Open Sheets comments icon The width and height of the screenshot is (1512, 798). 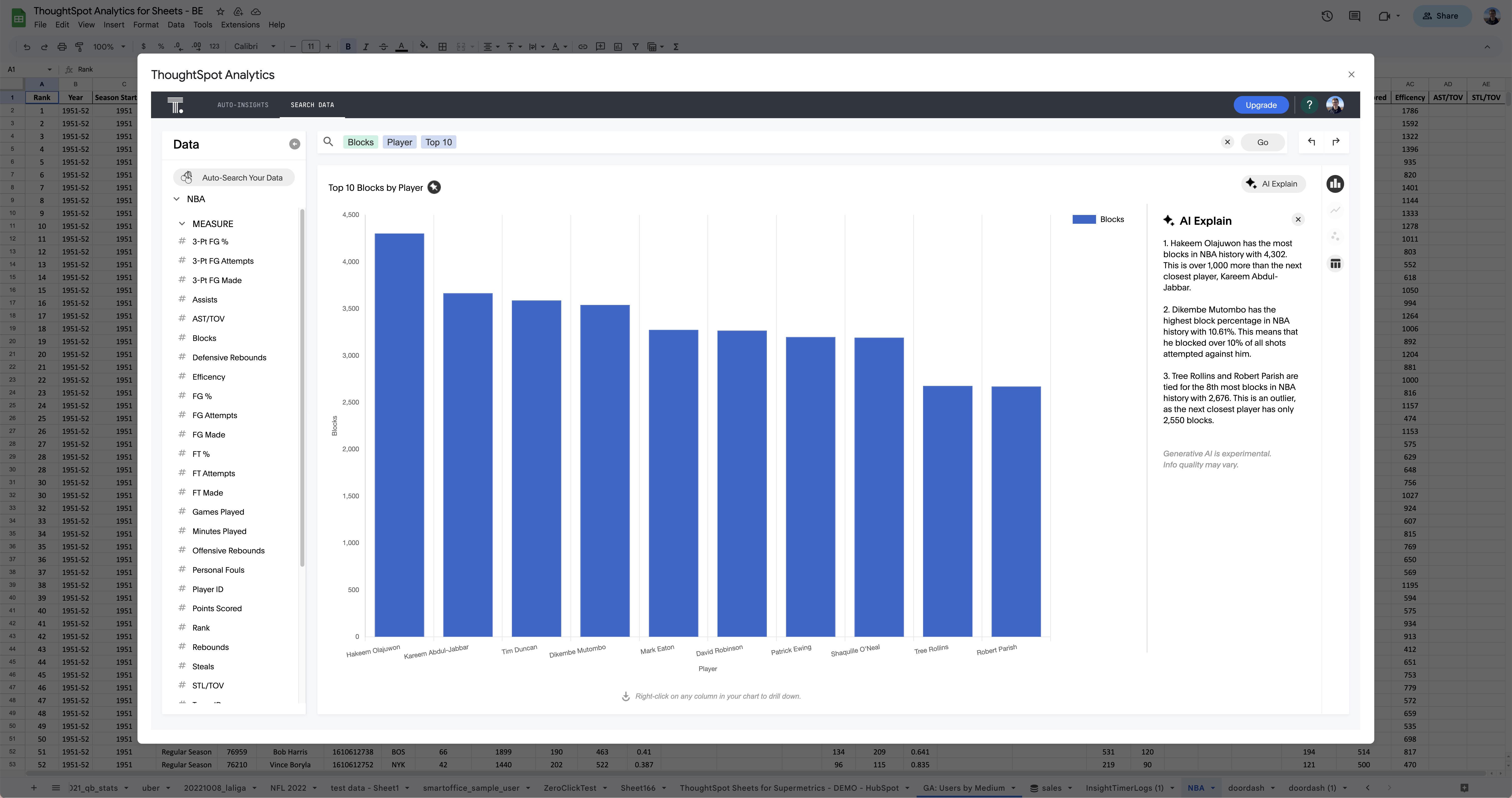(x=1355, y=16)
